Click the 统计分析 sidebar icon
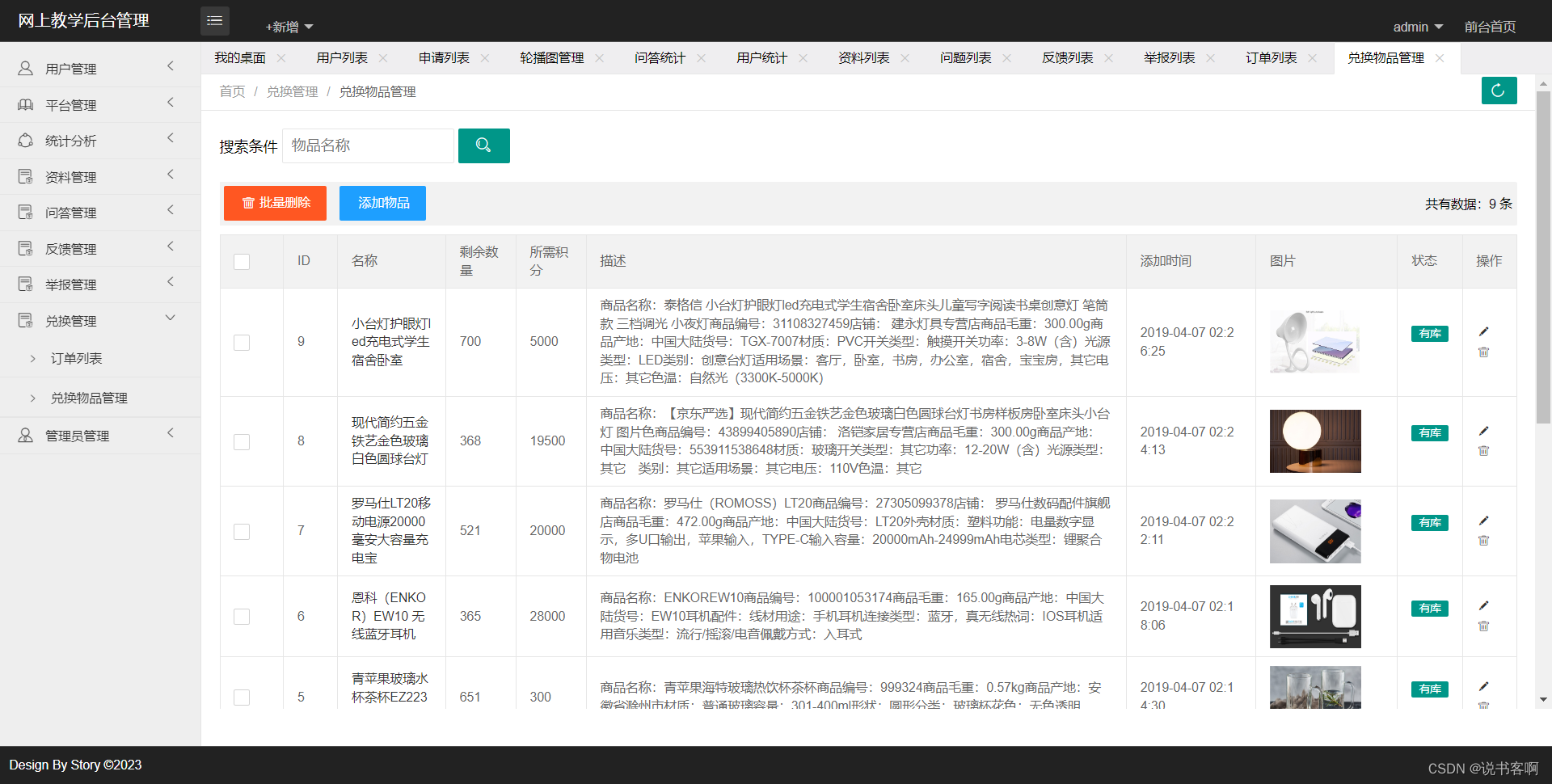The height and width of the screenshot is (784, 1552). 26,141
